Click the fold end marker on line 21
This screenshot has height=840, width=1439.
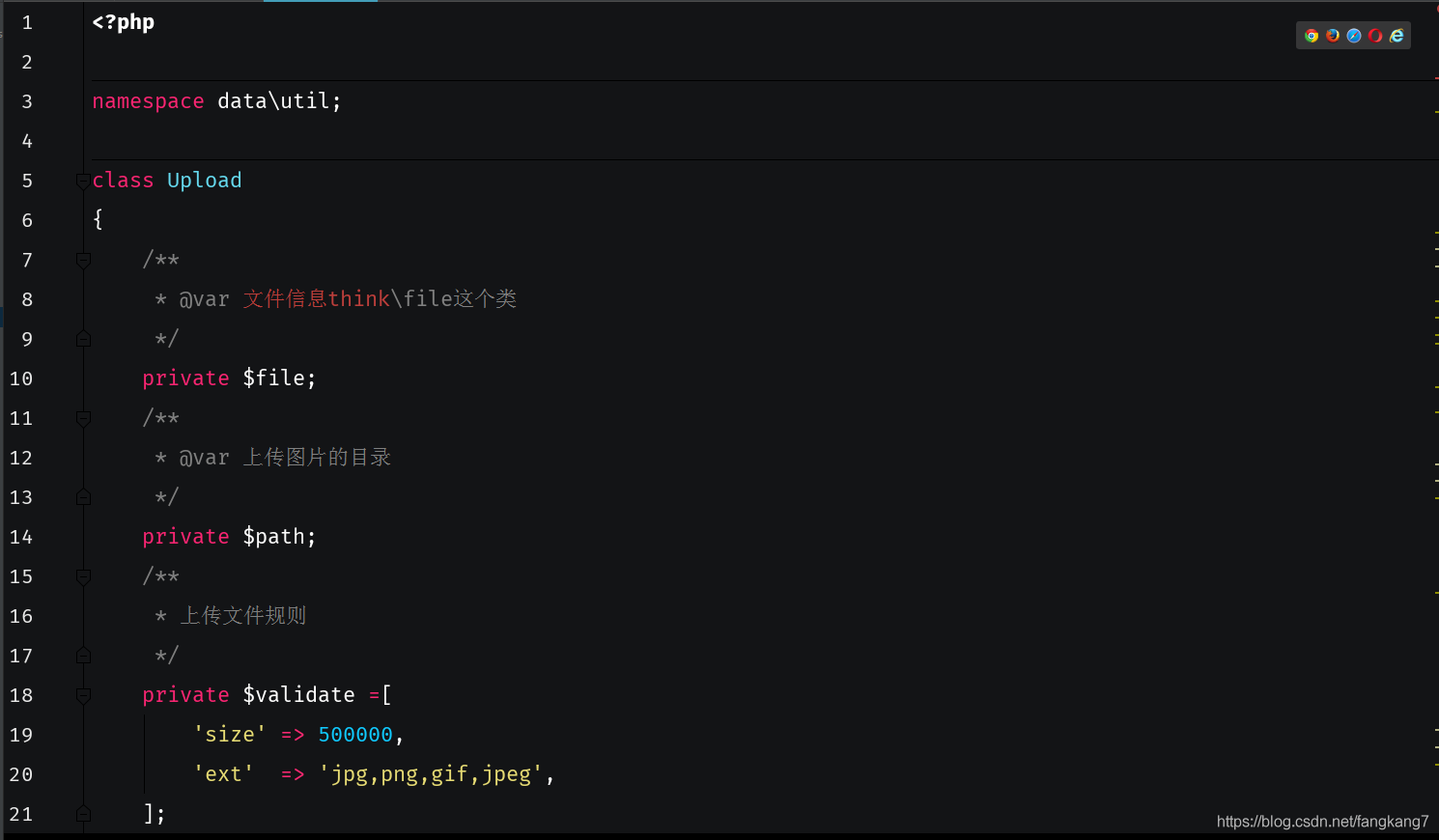83,814
